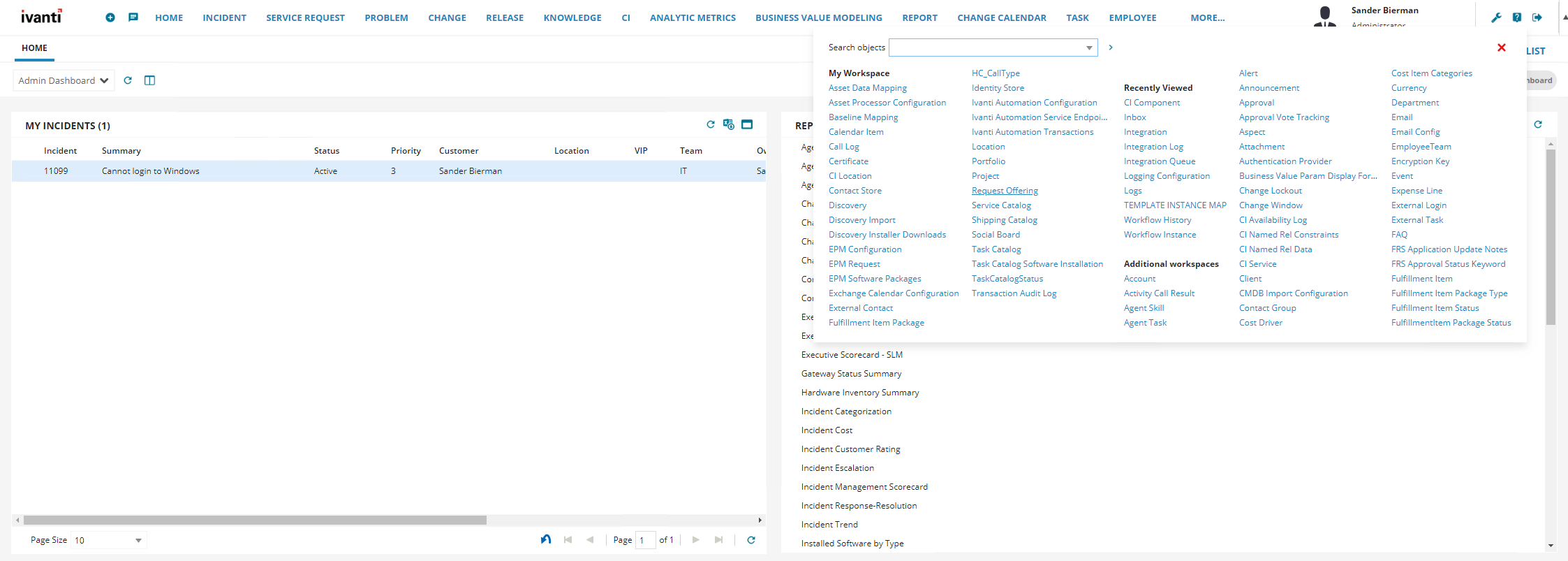Collapse the header with the up triangle
This screenshot has height=561, width=1568.
click(1565, 17)
